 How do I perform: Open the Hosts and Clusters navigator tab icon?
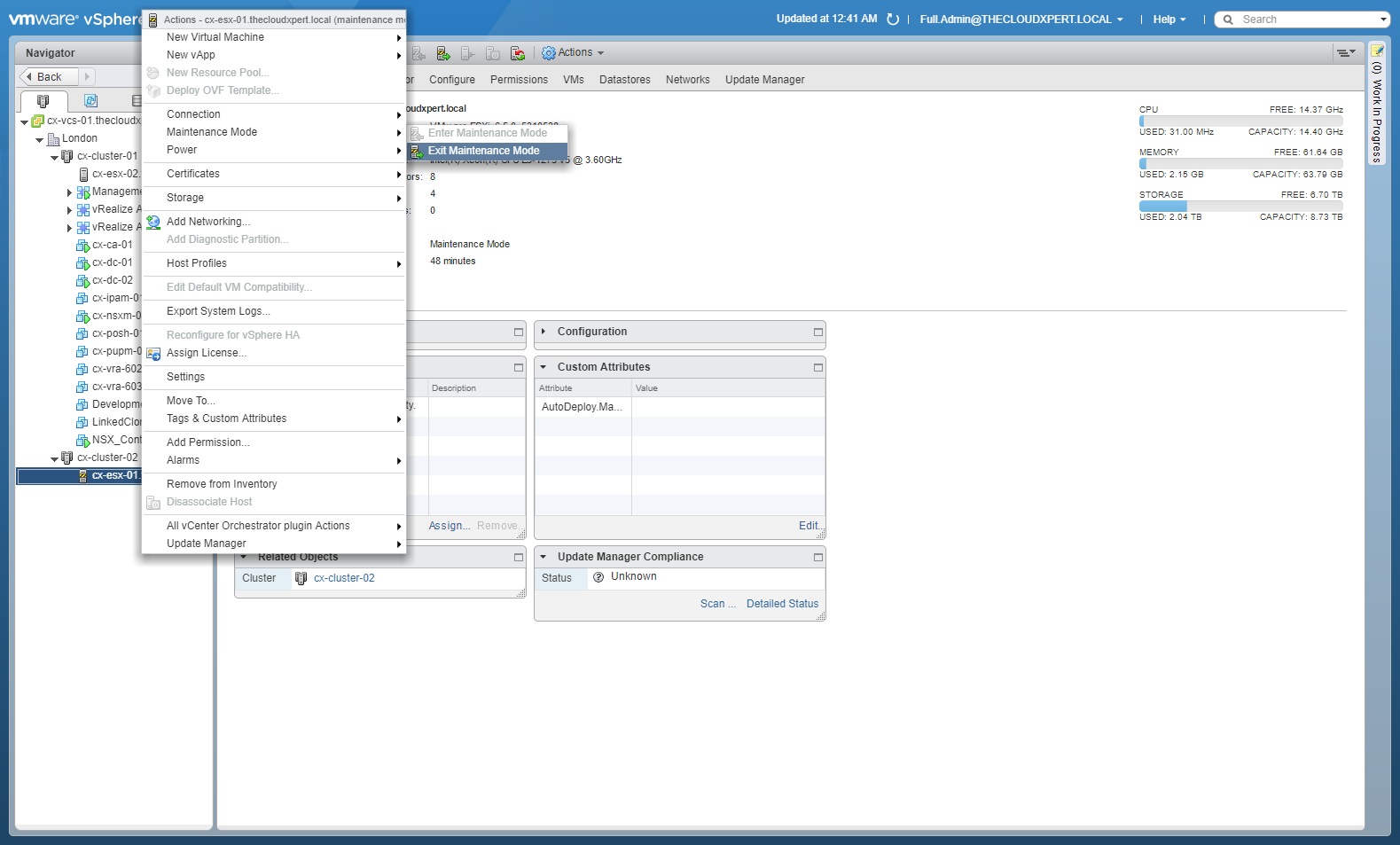point(43,101)
